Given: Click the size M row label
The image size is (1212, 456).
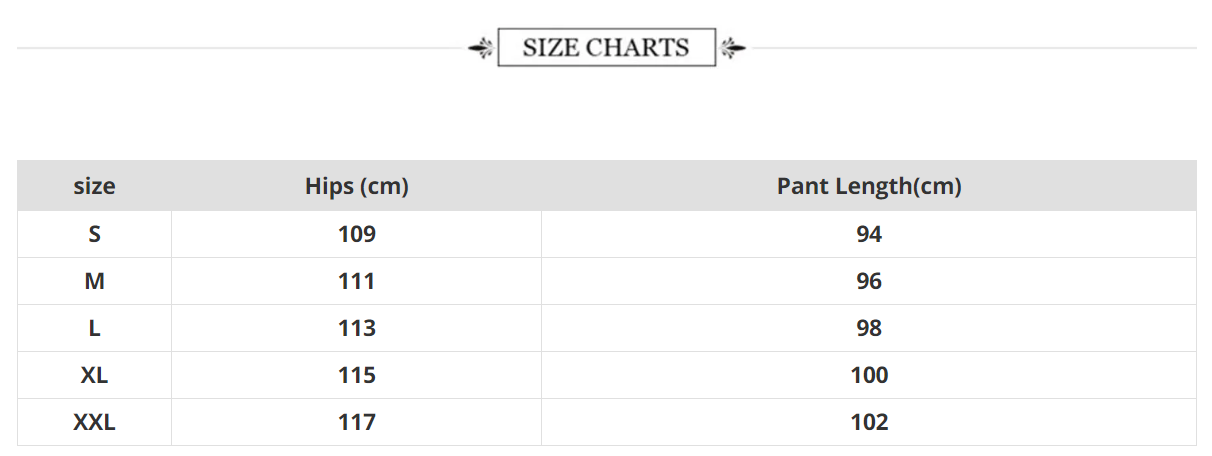Looking at the screenshot, I should (94, 281).
